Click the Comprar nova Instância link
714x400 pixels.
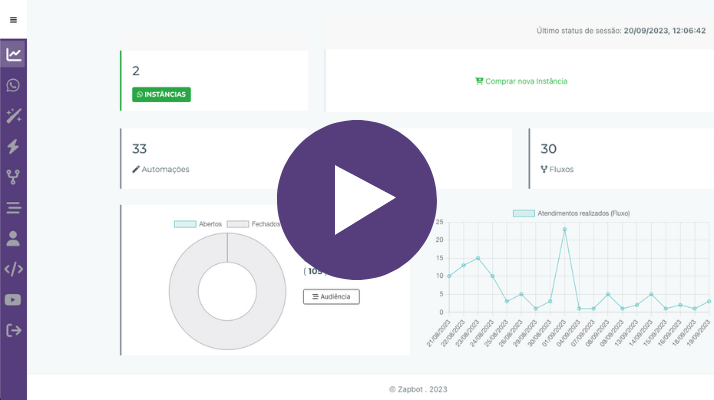click(521, 81)
